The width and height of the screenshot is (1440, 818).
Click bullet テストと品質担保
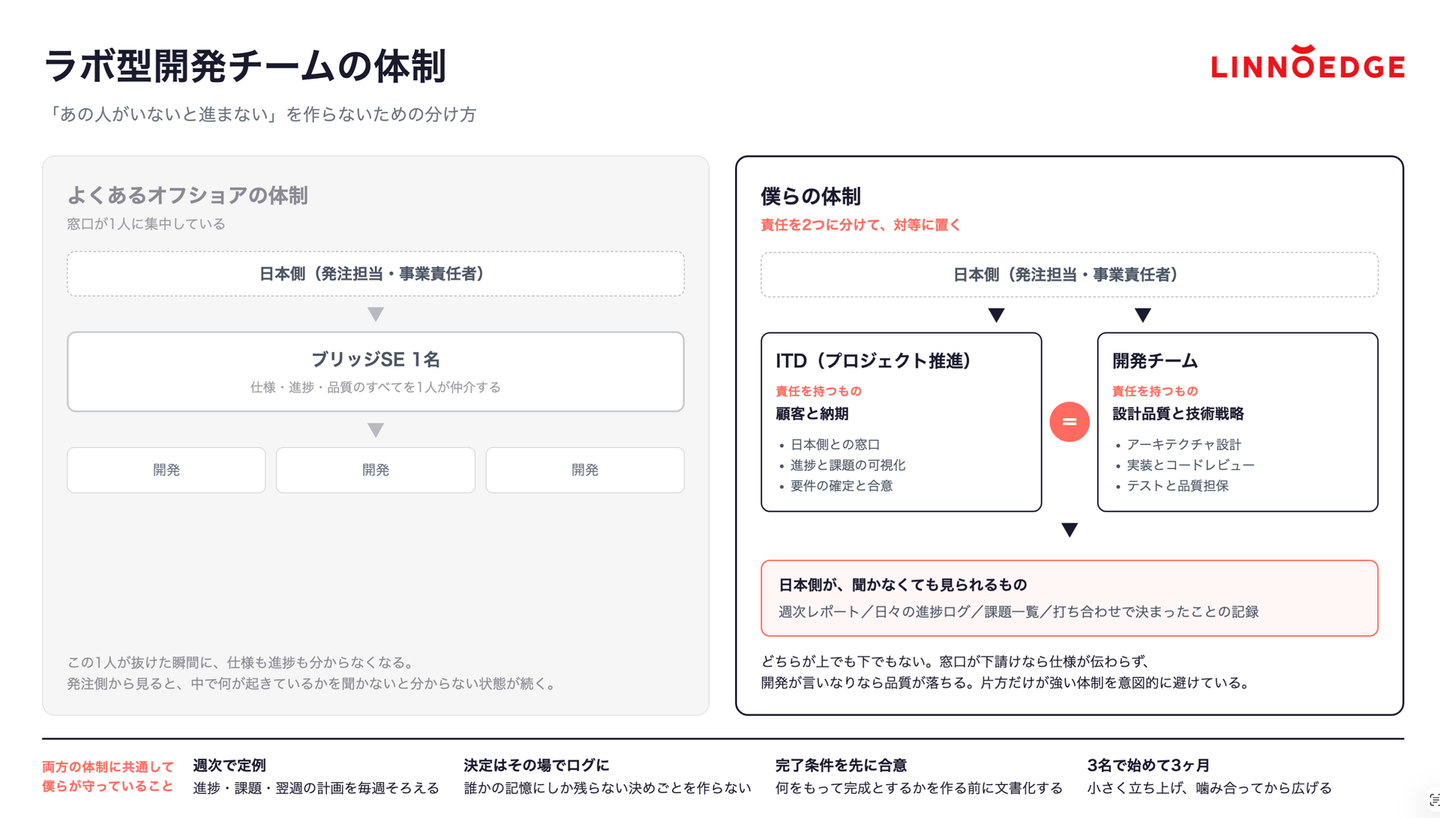[1178, 486]
